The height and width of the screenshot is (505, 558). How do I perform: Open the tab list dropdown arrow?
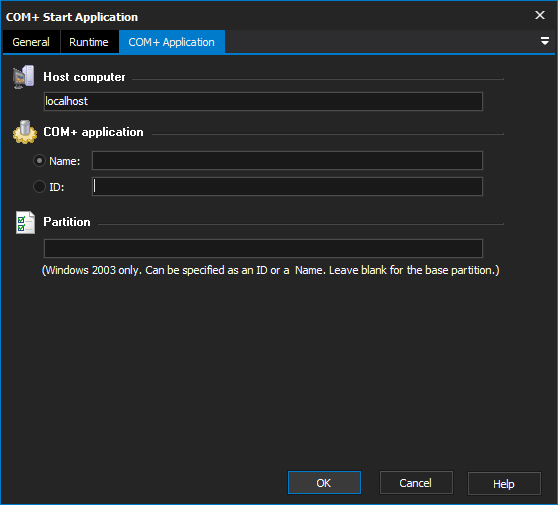544,41
